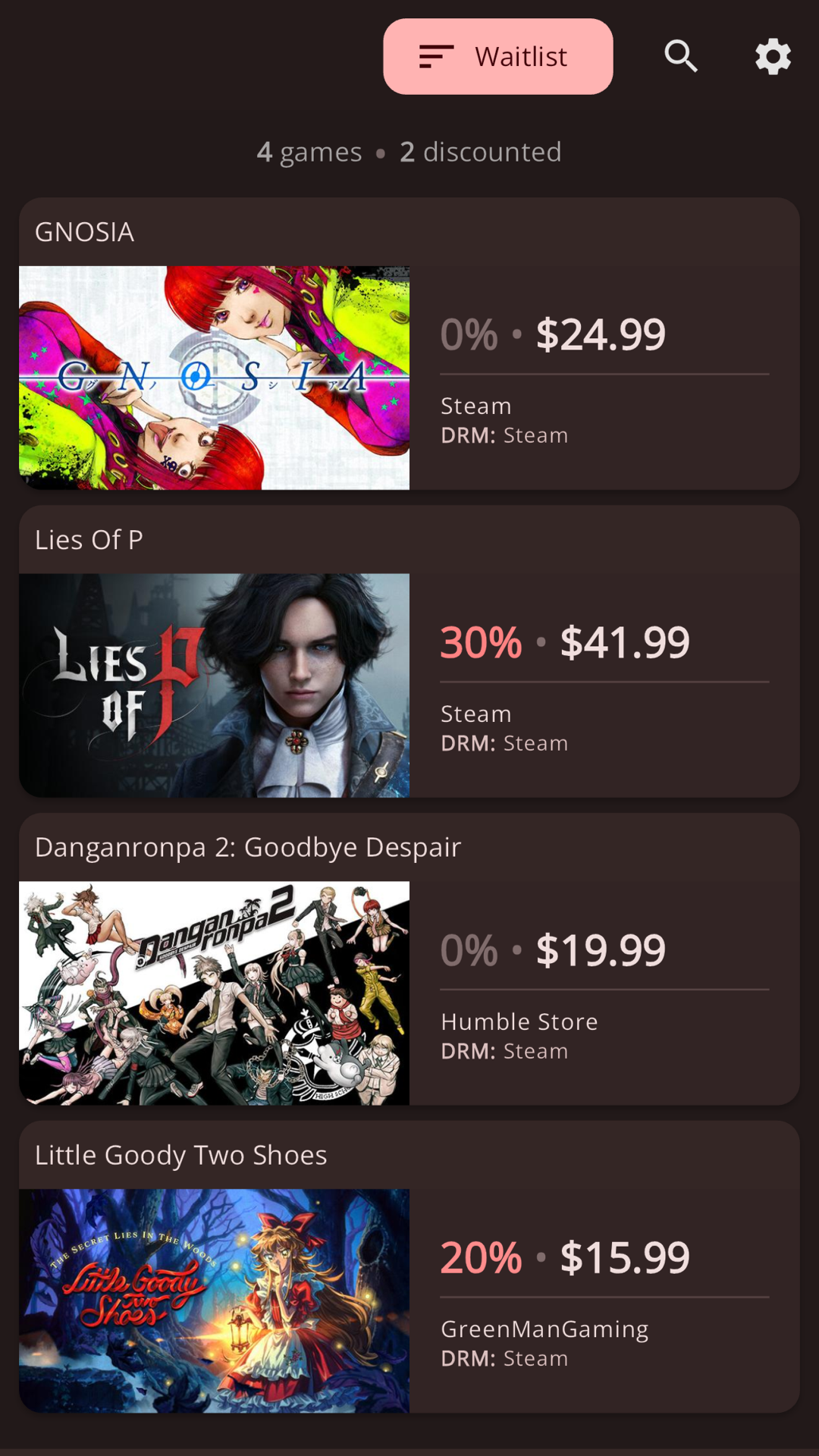The image size is (819, 1456).
Task: Select the Little Goody Two Shoes title
Action: (181, 1156)
